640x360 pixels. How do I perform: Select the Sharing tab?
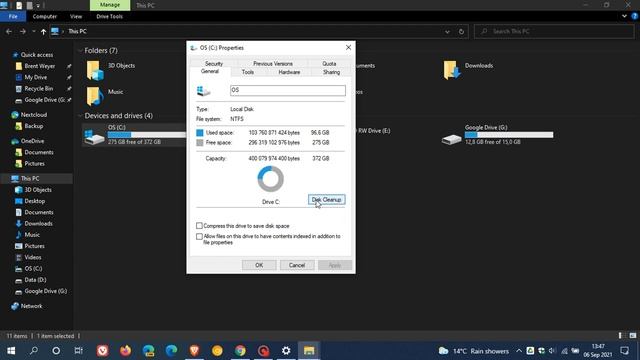pos(331,72)
